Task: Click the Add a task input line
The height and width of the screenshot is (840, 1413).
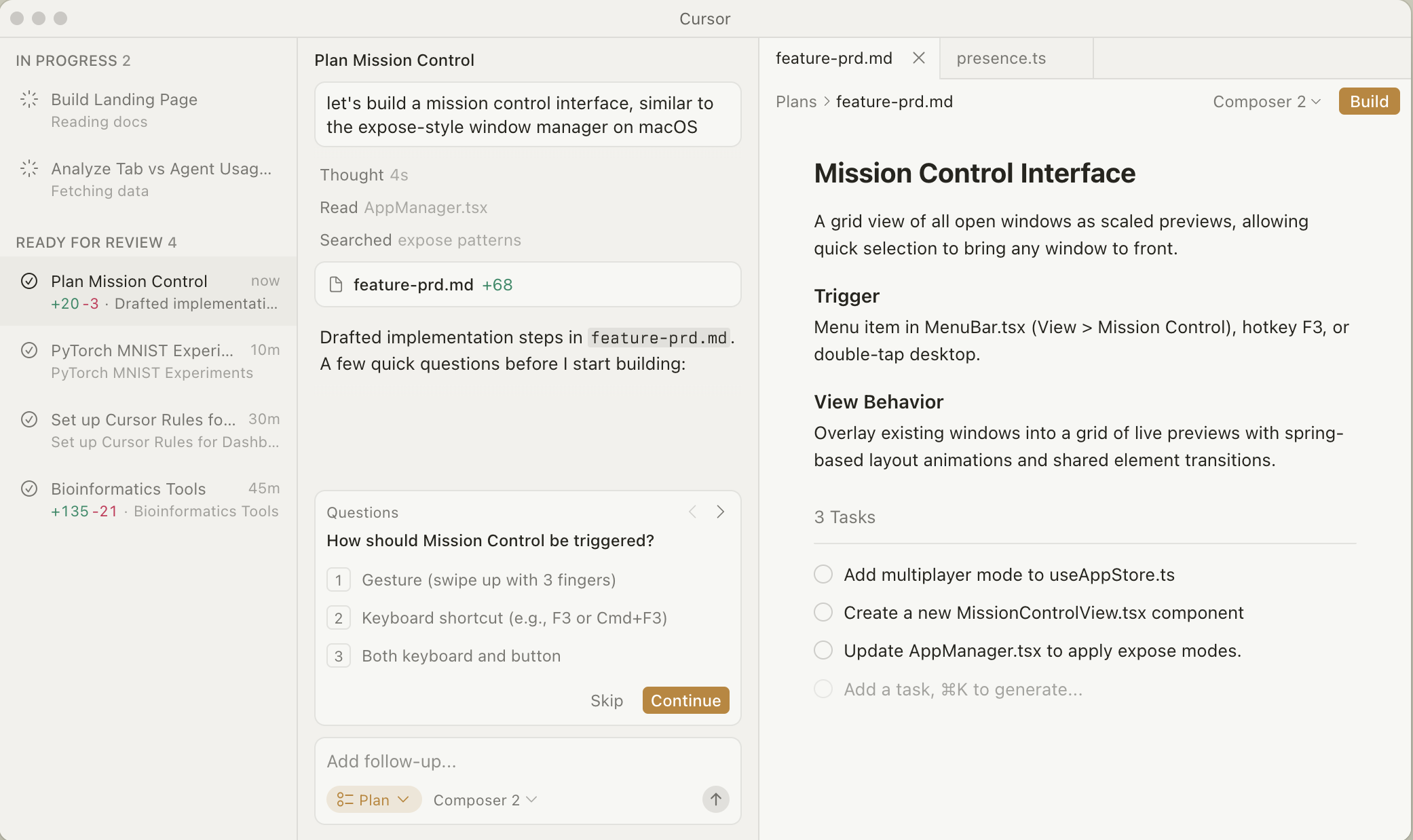Action: click(963, 689)
